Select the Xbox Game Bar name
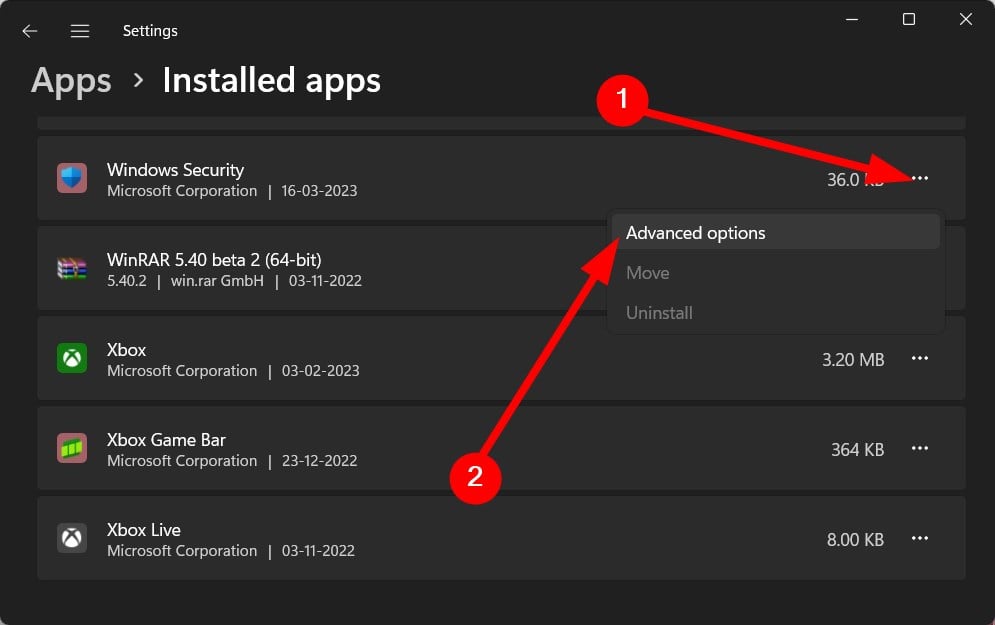The image size is (995, 625). pos(166,440)
